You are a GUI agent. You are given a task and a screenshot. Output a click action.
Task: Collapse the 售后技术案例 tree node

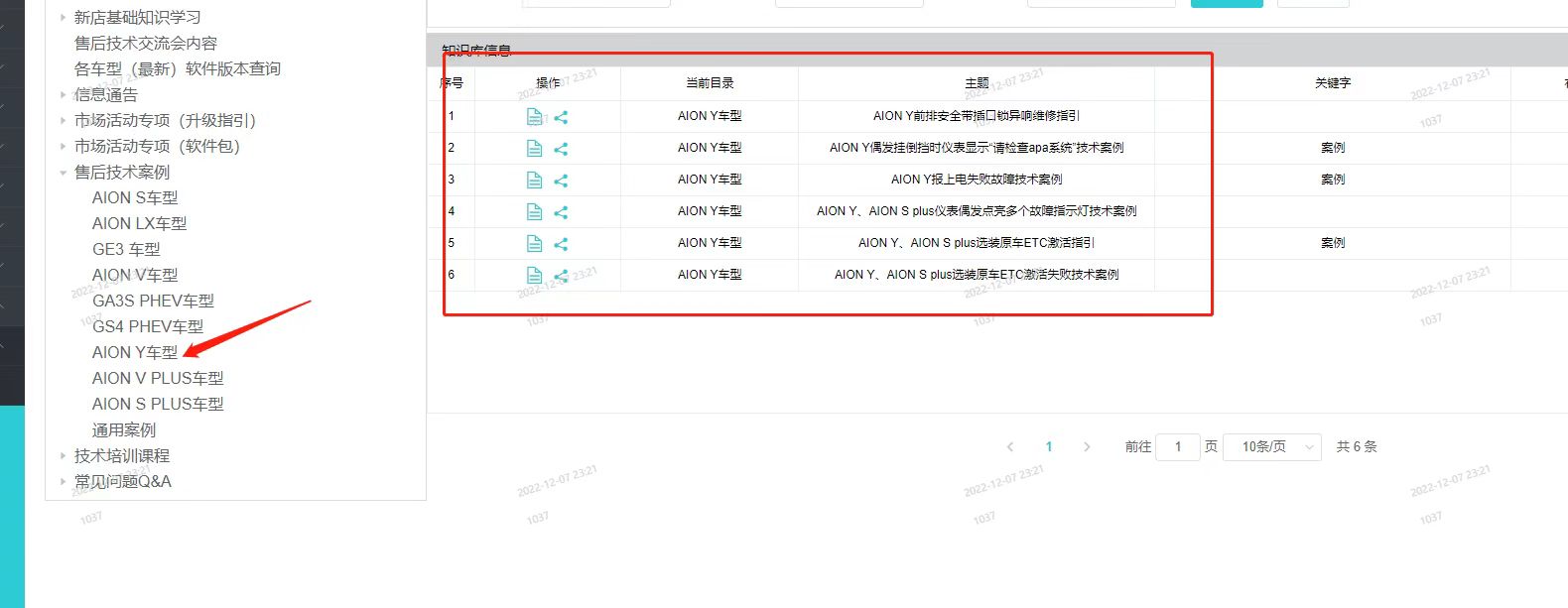click(64, 173)
